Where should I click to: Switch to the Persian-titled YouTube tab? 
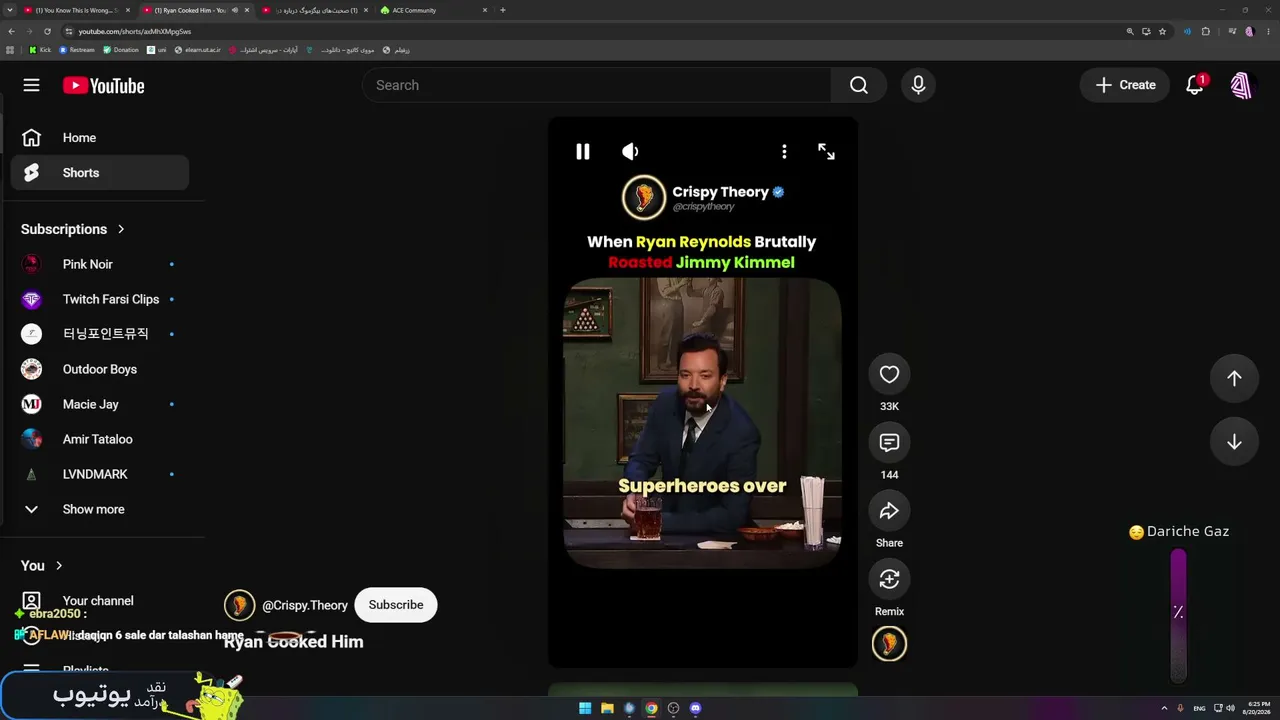316,10
